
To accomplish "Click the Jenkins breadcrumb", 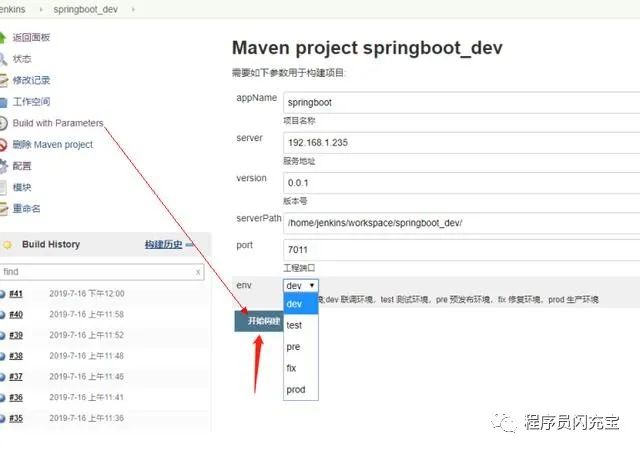I will (12, 9).
